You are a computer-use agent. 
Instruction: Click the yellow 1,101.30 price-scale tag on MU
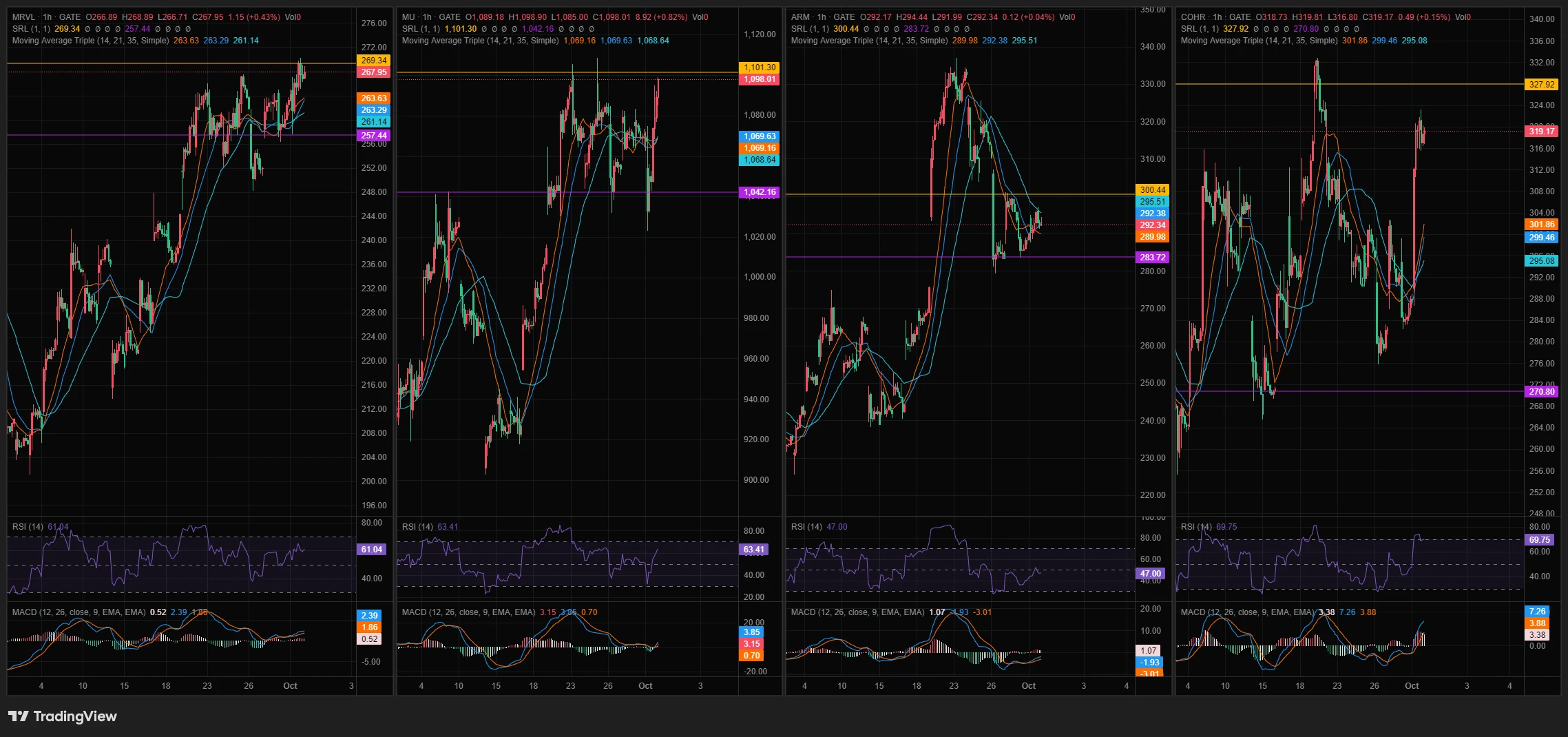[x=760, y=68]
